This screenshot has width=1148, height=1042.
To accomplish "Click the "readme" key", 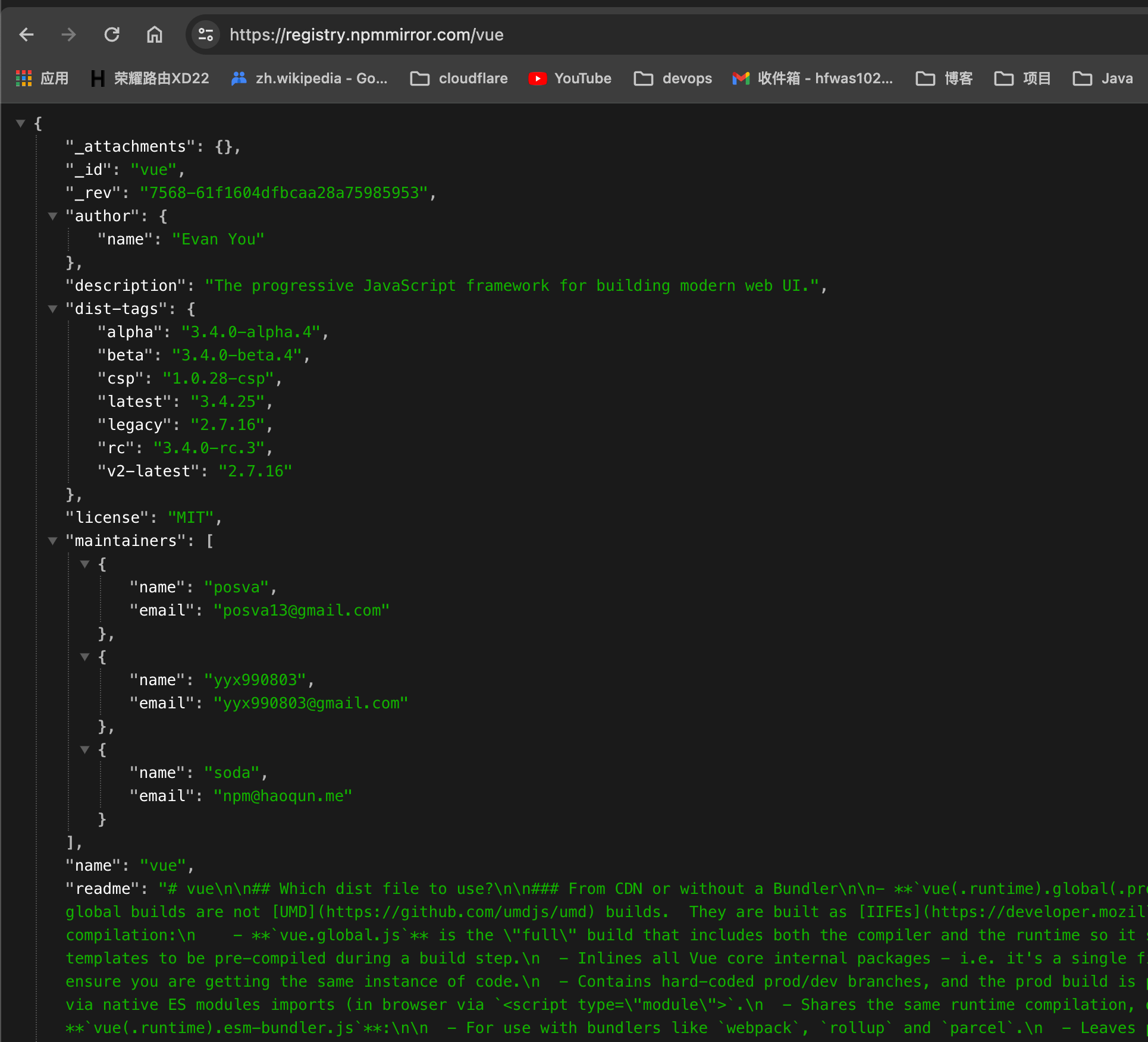I will 102,889.
